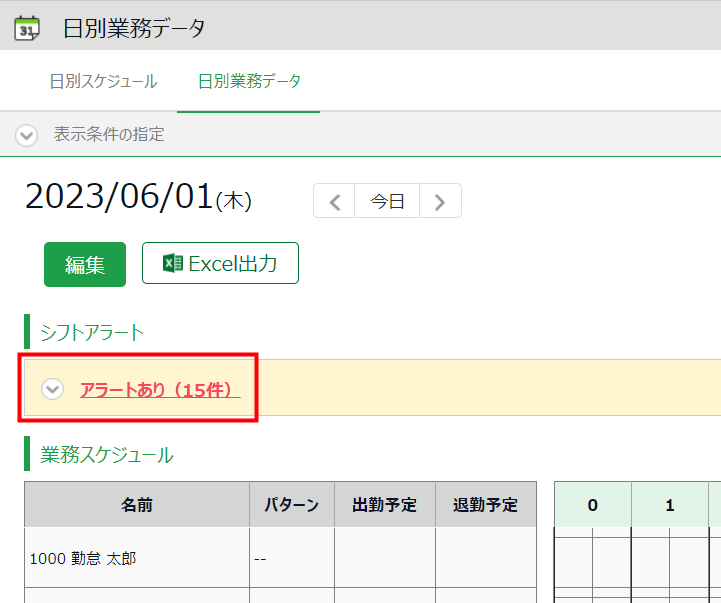
Task: Go to the previous day with left arrow
Action: 335,201
